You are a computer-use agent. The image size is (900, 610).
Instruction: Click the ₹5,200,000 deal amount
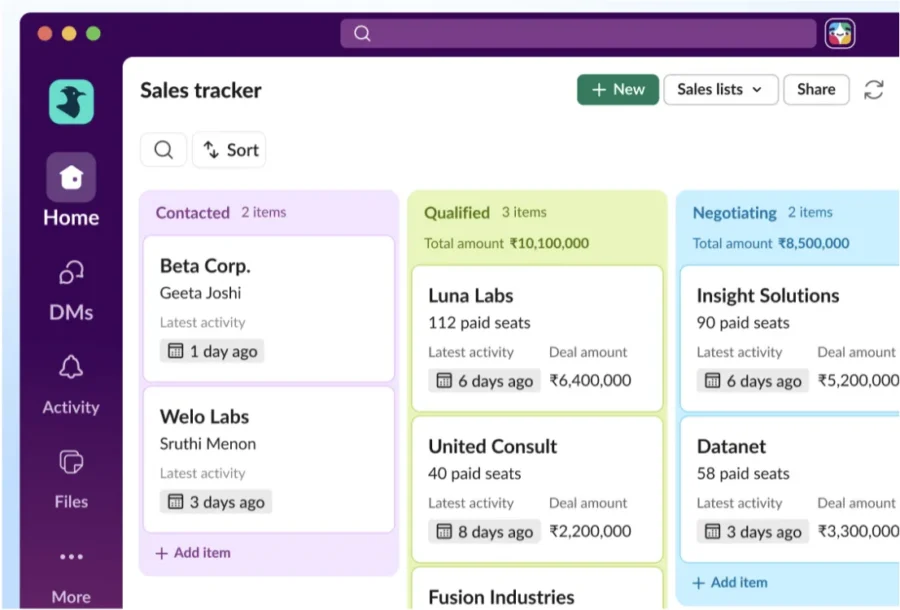pos(858,380)
